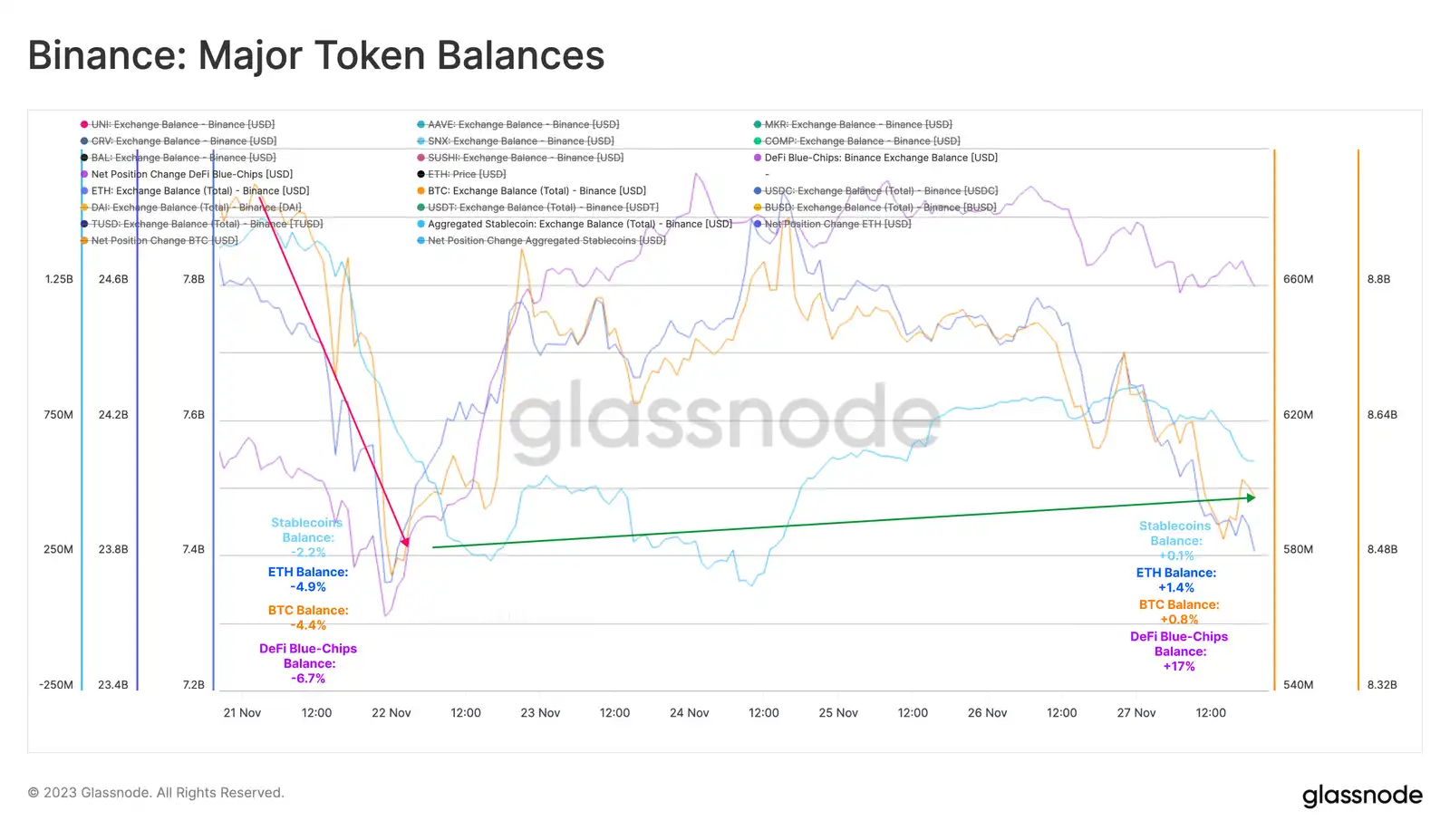The image size is (1450, 840).
Task: Click the green COMP legend marker
Action: click(758, 141)
